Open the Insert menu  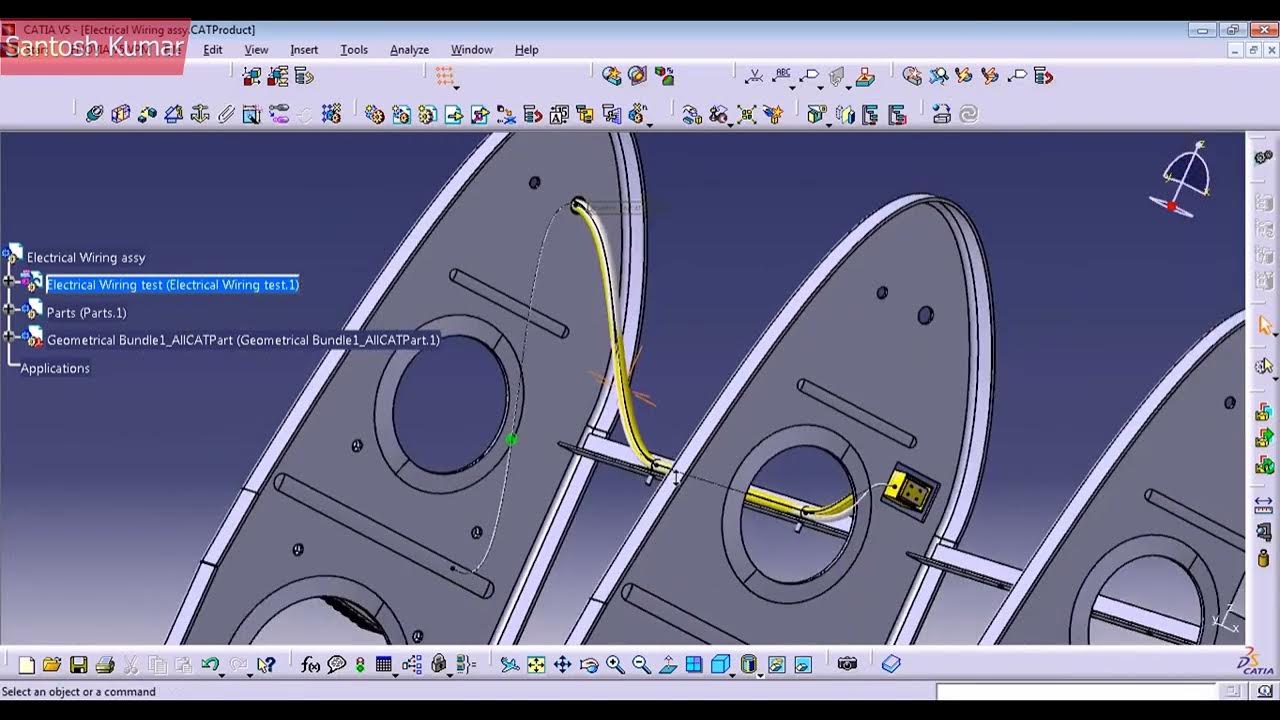304,50
